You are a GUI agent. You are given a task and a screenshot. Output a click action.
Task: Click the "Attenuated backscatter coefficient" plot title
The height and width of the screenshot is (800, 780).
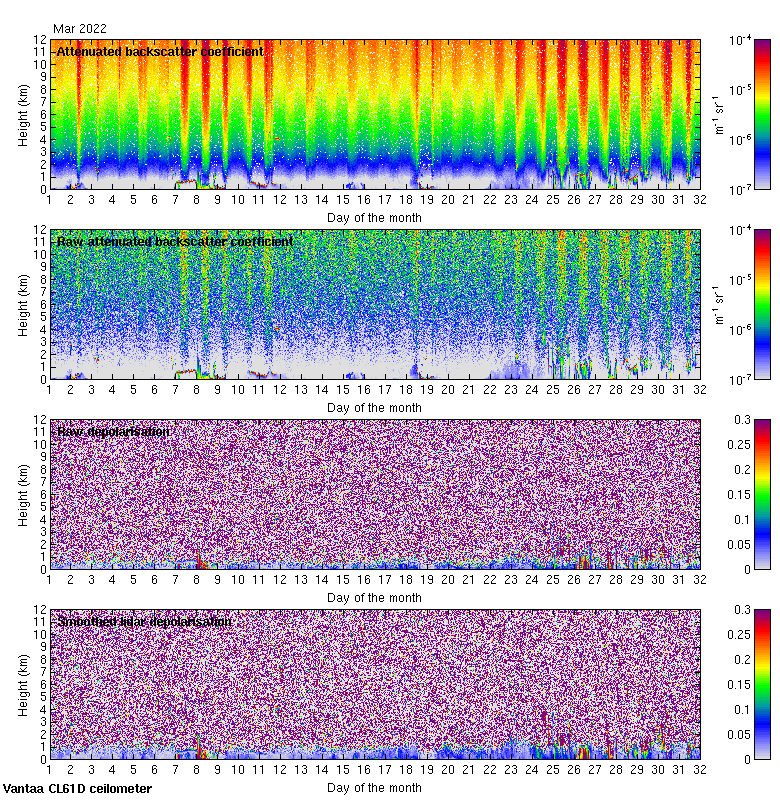click(x=160, y=51)
